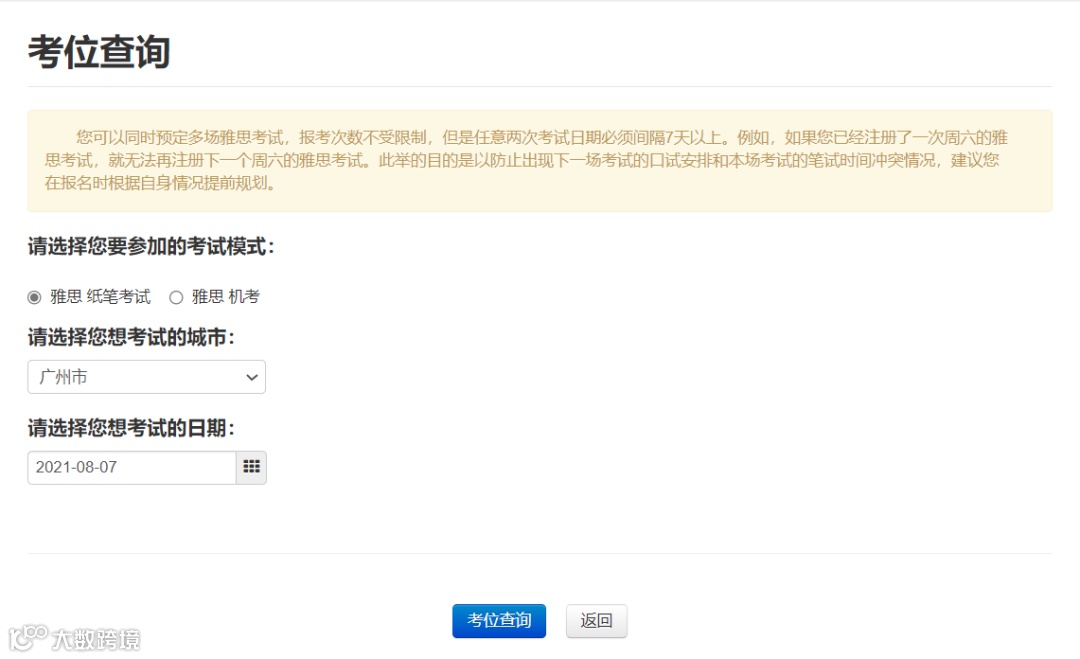Select the 雅思 机考 radio button

pos(176,297)
